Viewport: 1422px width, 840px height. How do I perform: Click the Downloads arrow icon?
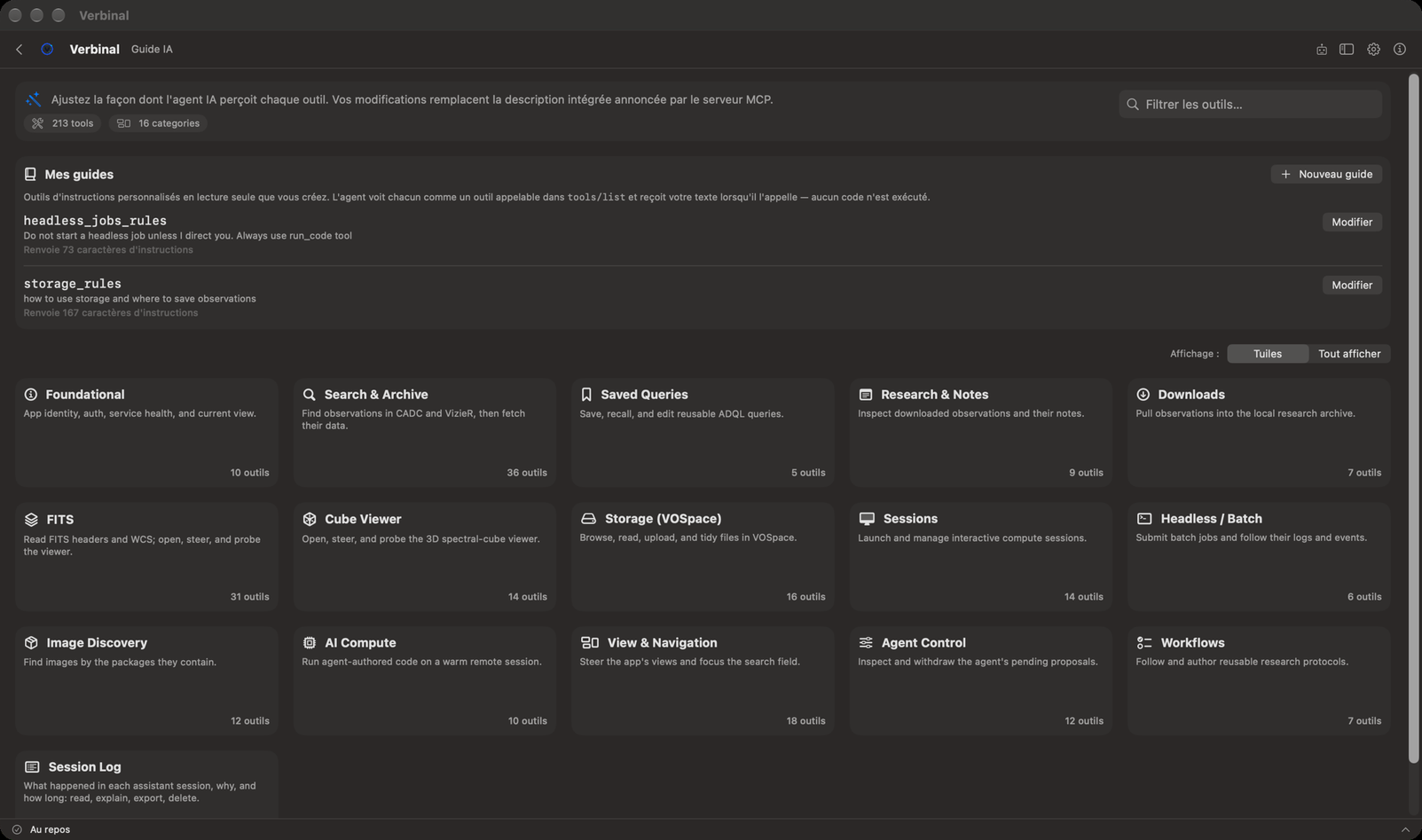1143,395
